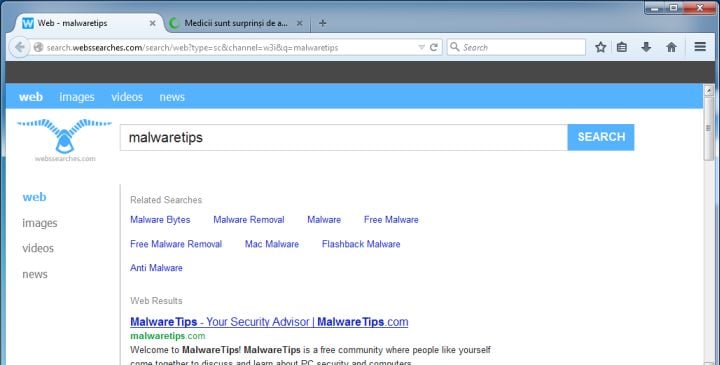This screenshot has height=365, width=720.
Task: Click the globe site identity icon
Action: tap(39, 47)
